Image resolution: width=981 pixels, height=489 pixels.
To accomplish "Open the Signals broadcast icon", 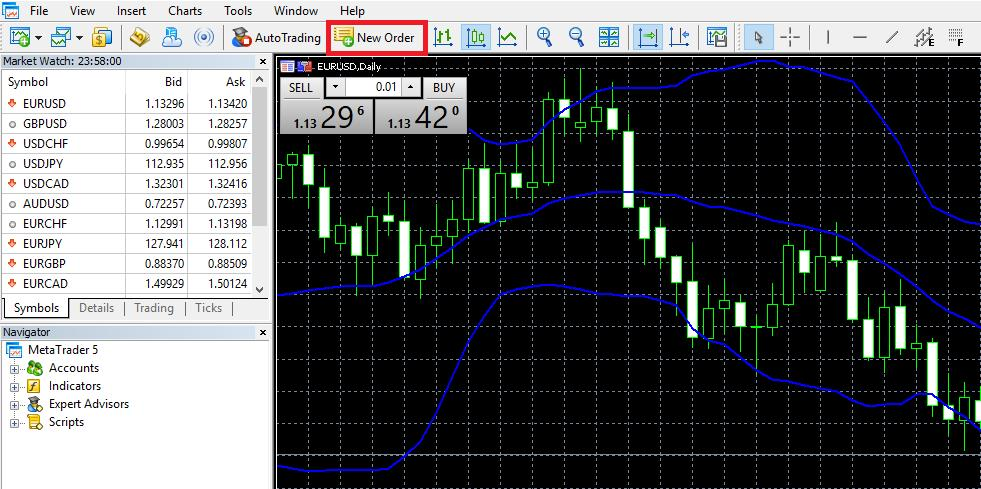I will (x=203, y=38).
